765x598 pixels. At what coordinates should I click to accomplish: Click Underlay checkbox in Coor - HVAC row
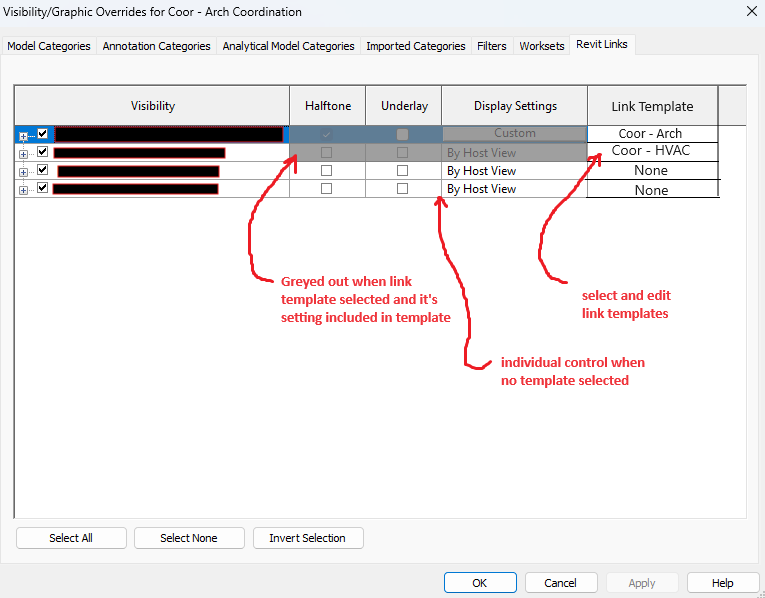[x=403, y=153]
